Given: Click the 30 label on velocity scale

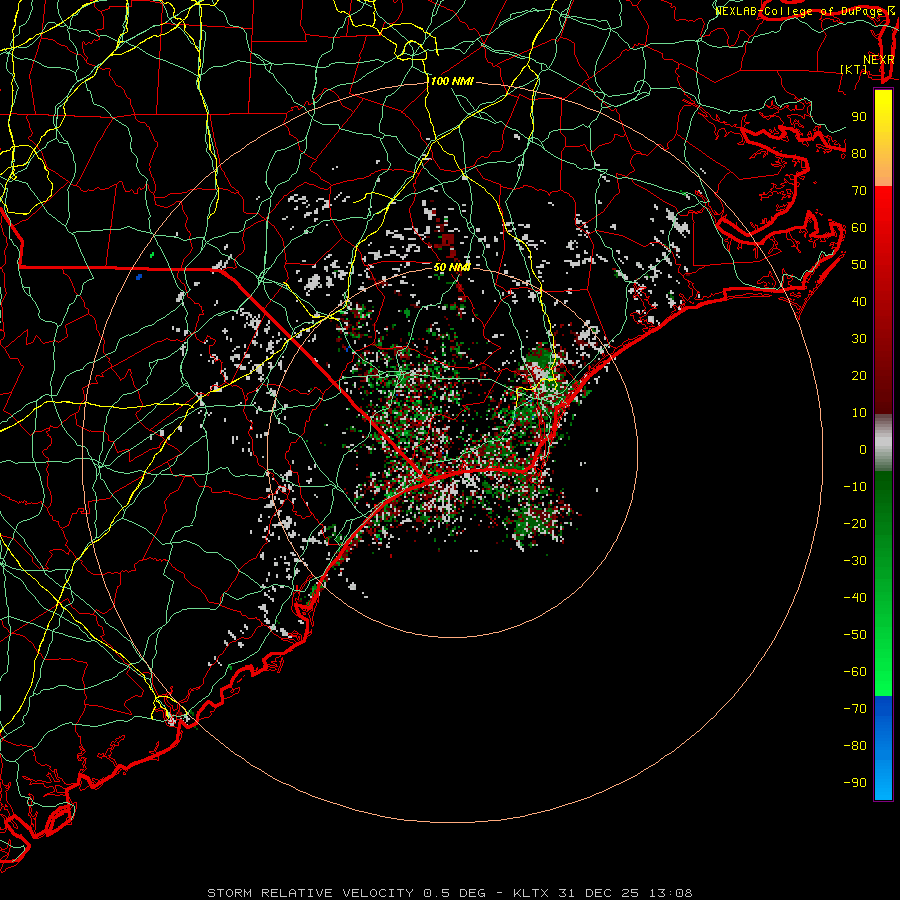Looking at the screenshot, I should (x=859, y=339).
